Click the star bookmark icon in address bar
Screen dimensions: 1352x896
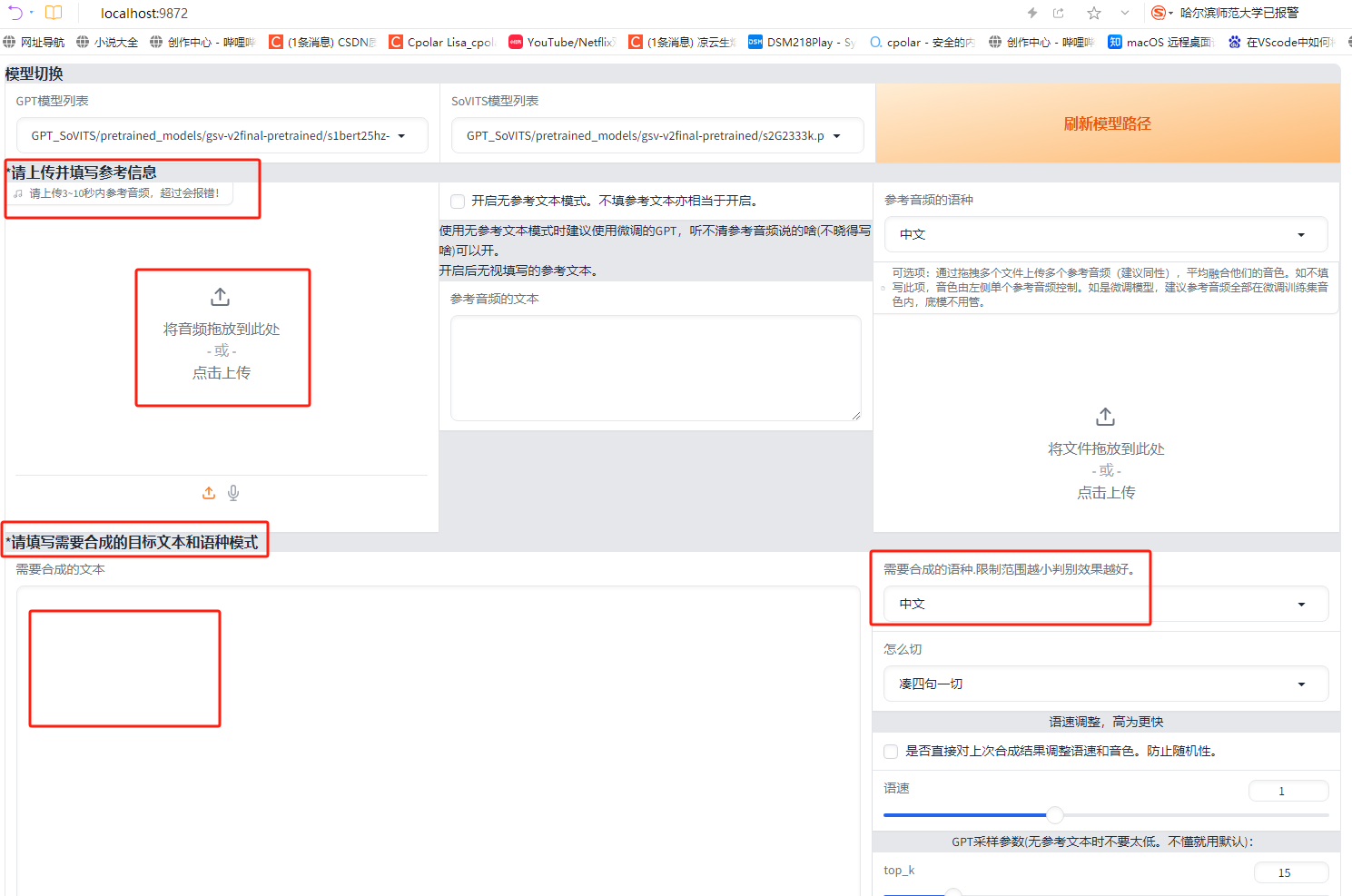[1094, 13]
